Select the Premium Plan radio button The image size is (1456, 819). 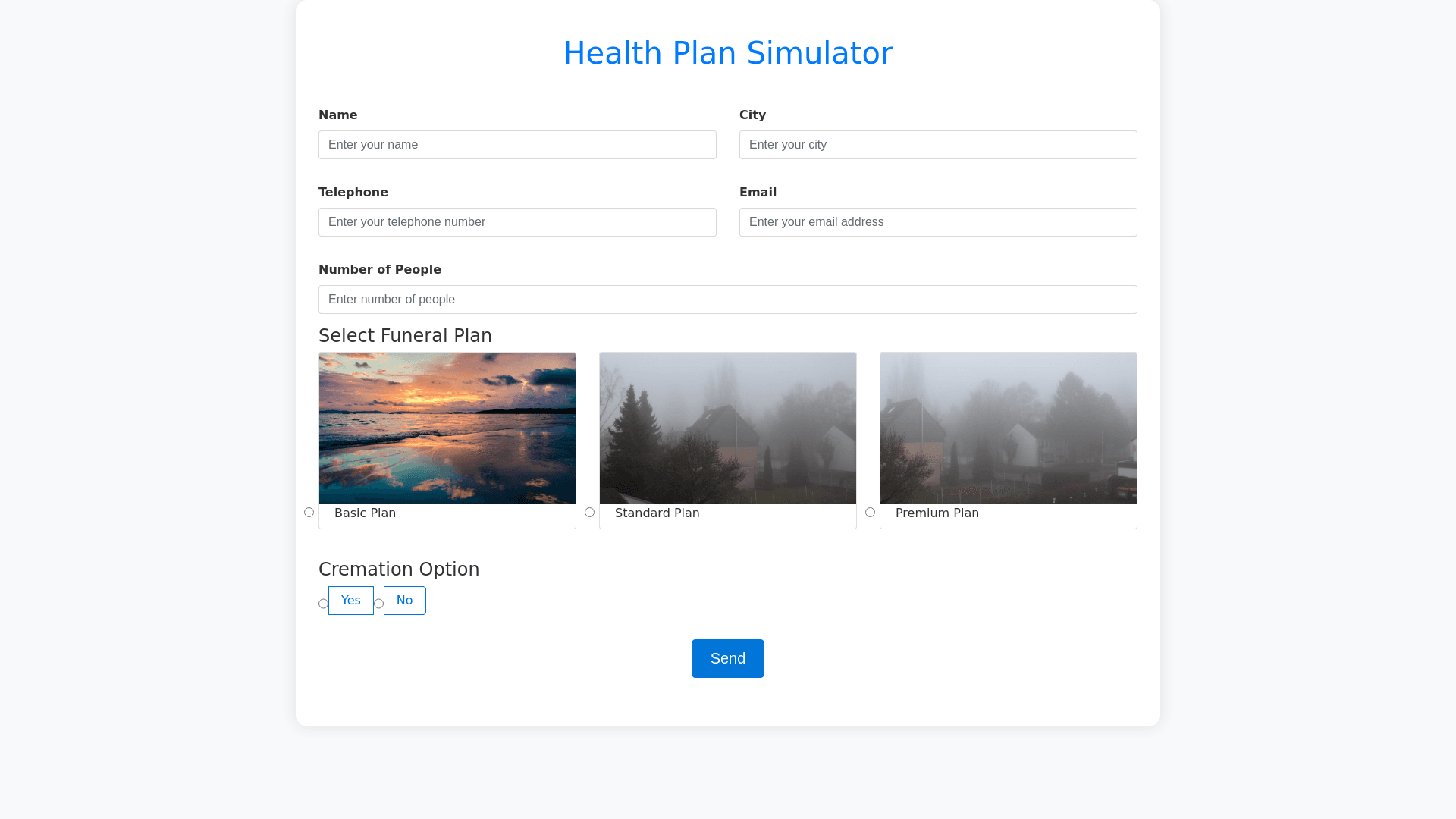pyautogui.click(x=870, y=513)
